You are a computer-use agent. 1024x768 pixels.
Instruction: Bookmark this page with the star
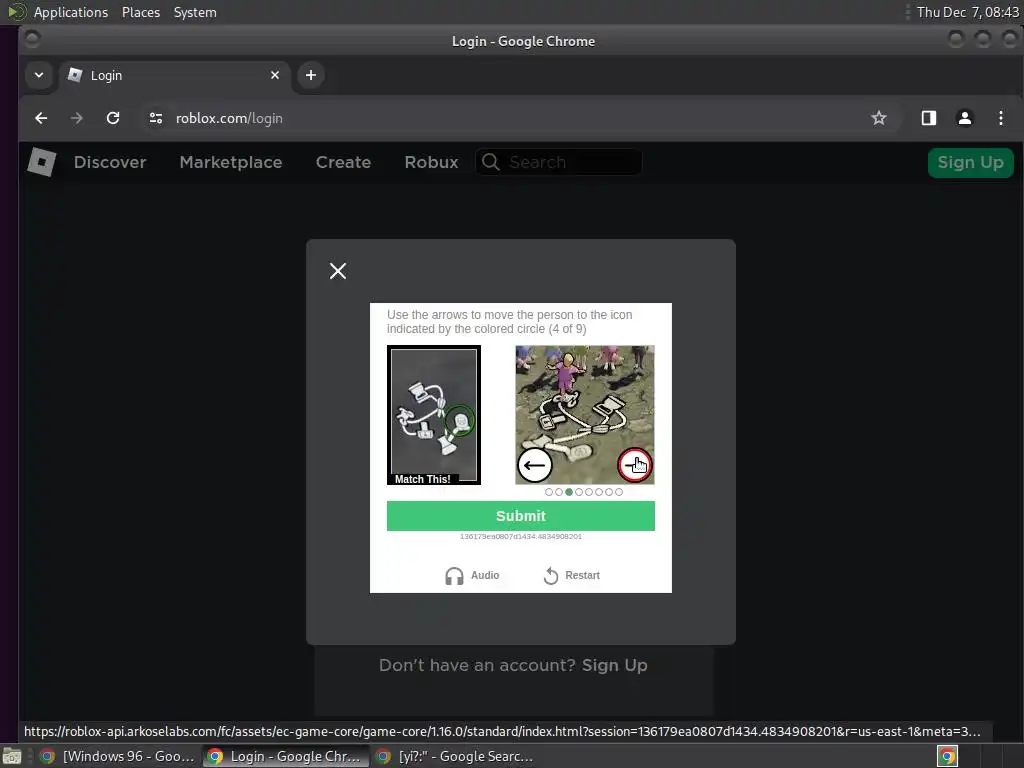879,118
